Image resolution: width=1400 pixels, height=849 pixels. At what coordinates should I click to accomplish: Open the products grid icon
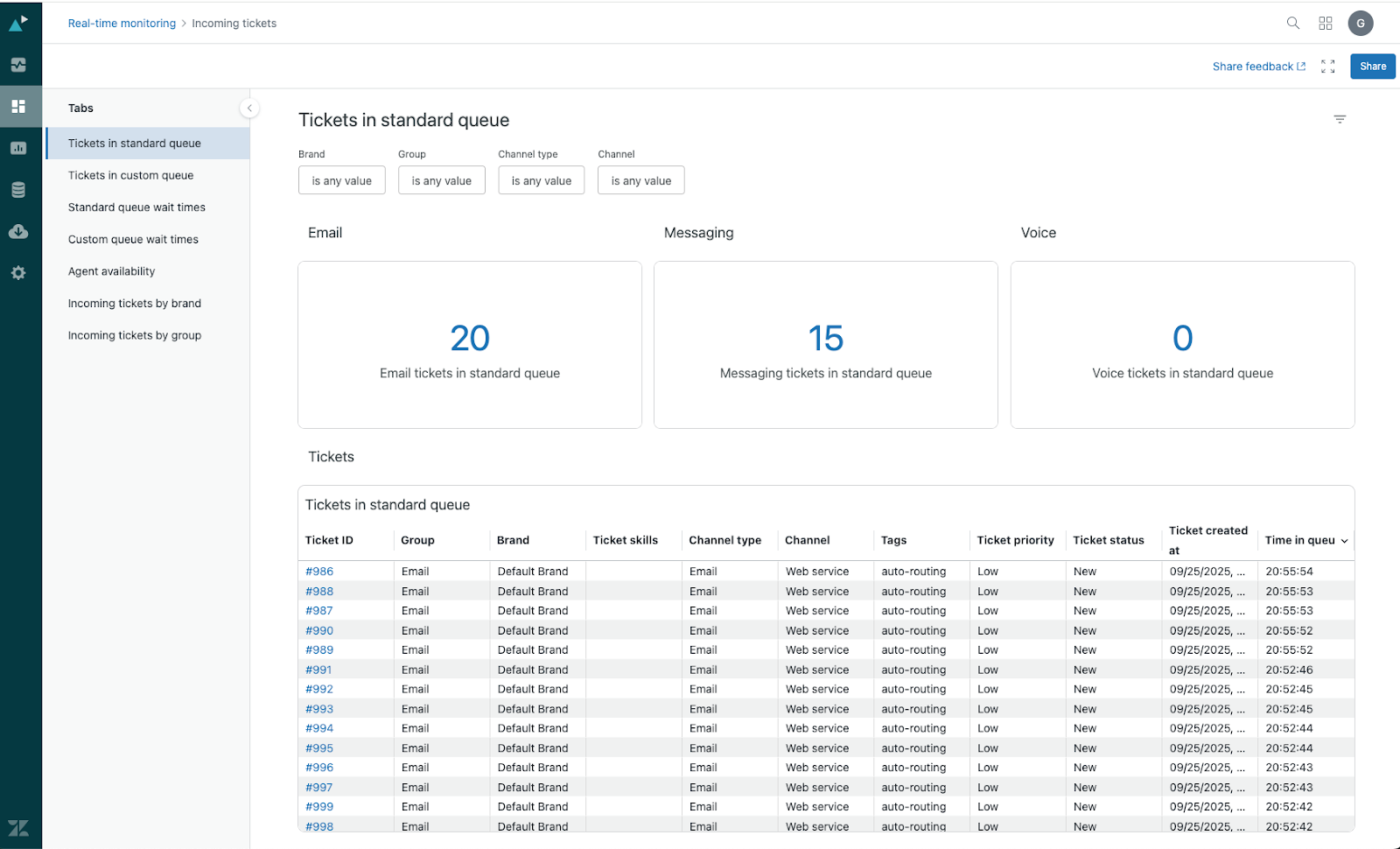click(x=1326, y=24)
